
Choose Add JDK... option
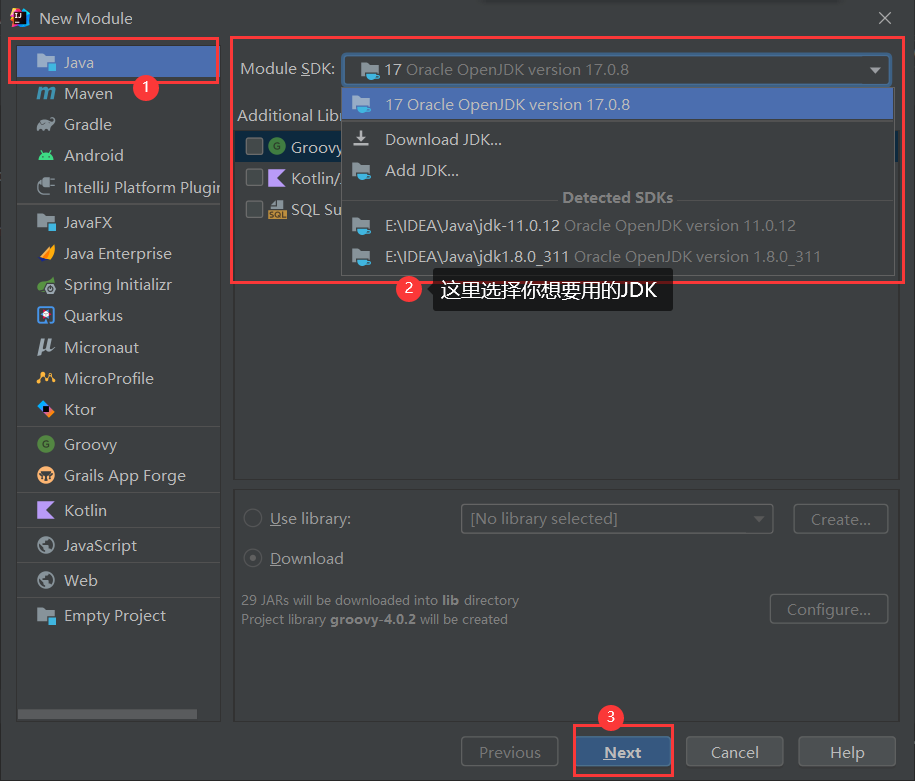click(617, 170)
